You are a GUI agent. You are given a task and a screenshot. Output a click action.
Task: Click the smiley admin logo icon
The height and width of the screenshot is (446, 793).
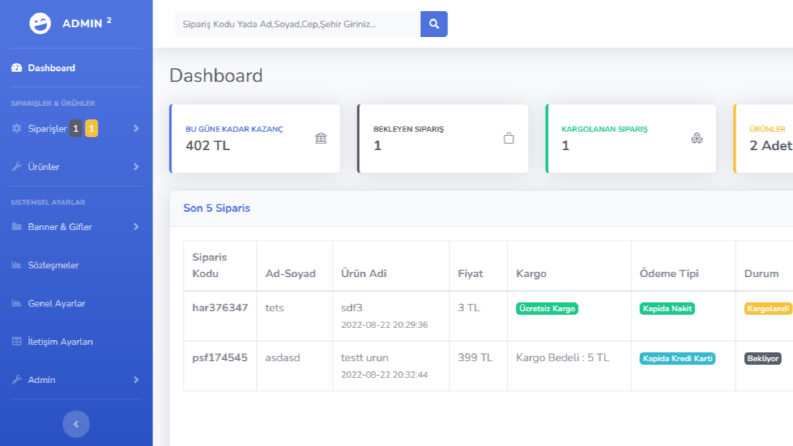click(40, 23)
